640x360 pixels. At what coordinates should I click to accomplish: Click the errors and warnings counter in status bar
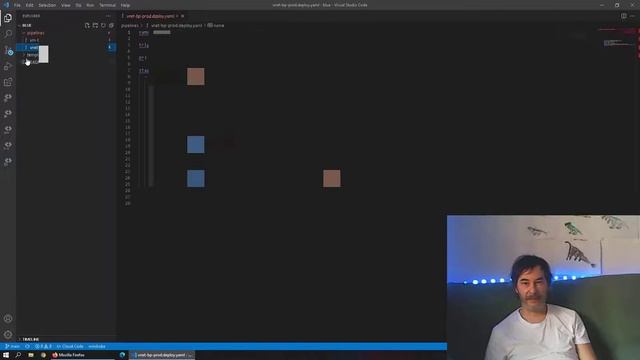(x=43, y=347)
